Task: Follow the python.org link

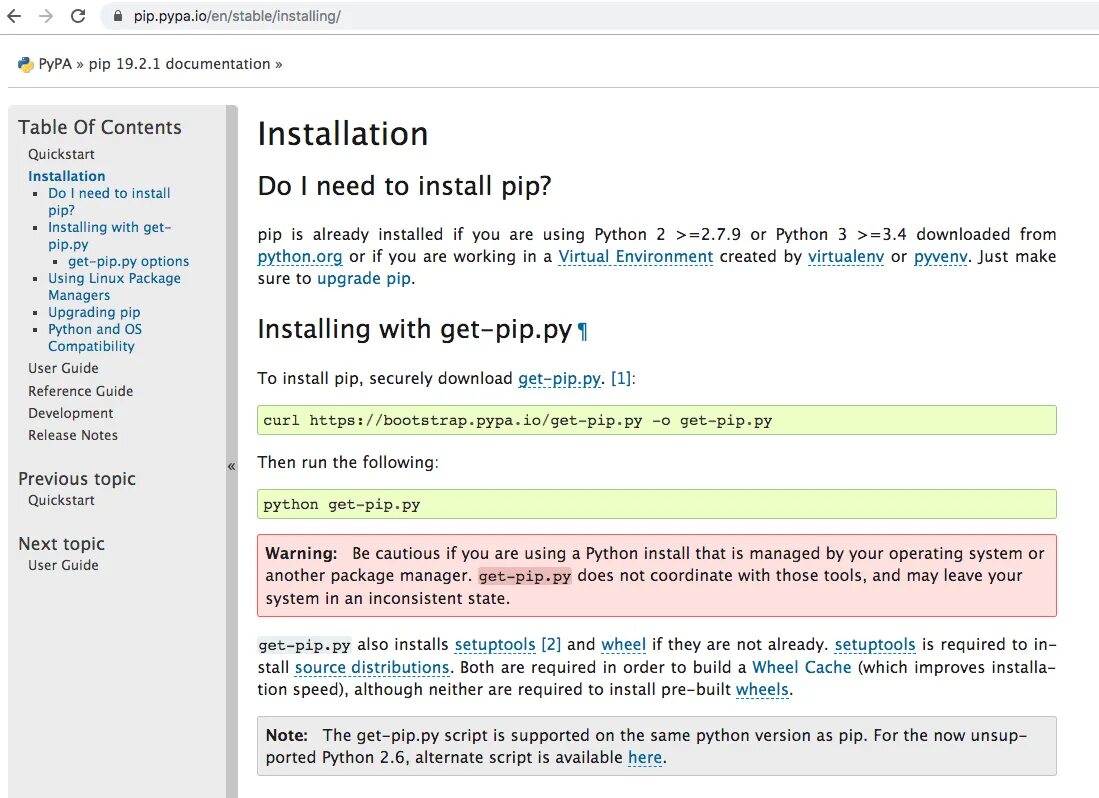Action: [x=300, y=256]
